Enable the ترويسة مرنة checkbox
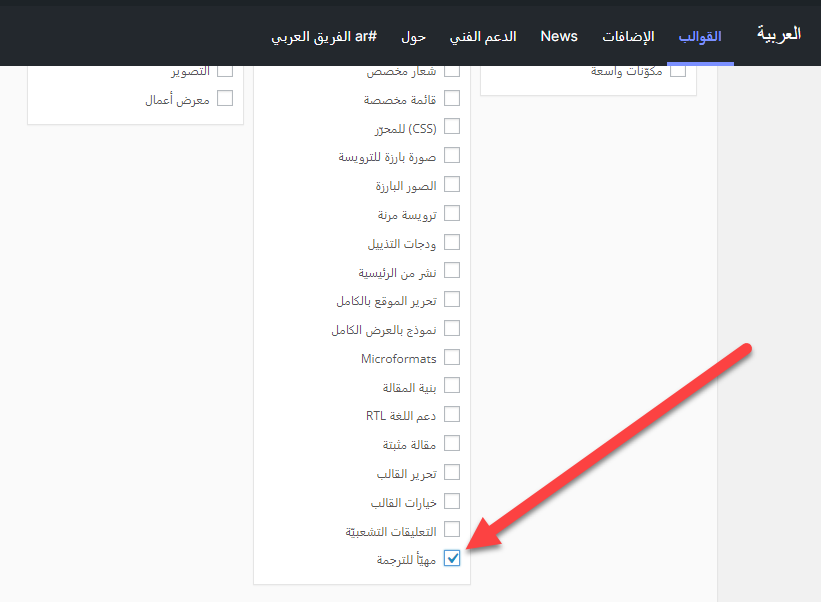Image resolution: width=821 pixels, height=602 pixels. 452,213
